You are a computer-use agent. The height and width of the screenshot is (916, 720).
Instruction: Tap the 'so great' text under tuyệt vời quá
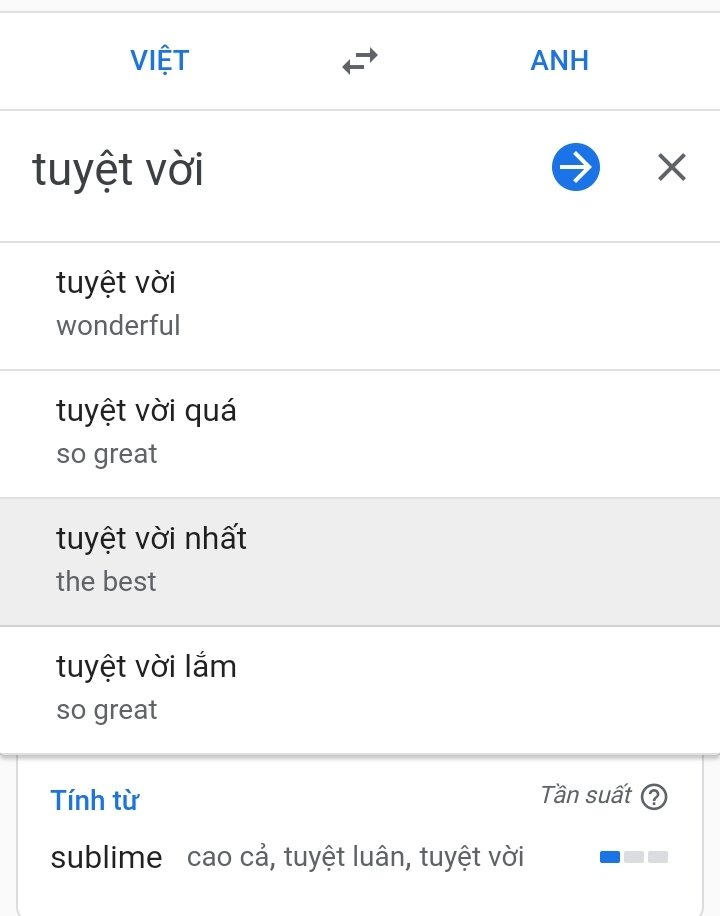coord(107,454)
